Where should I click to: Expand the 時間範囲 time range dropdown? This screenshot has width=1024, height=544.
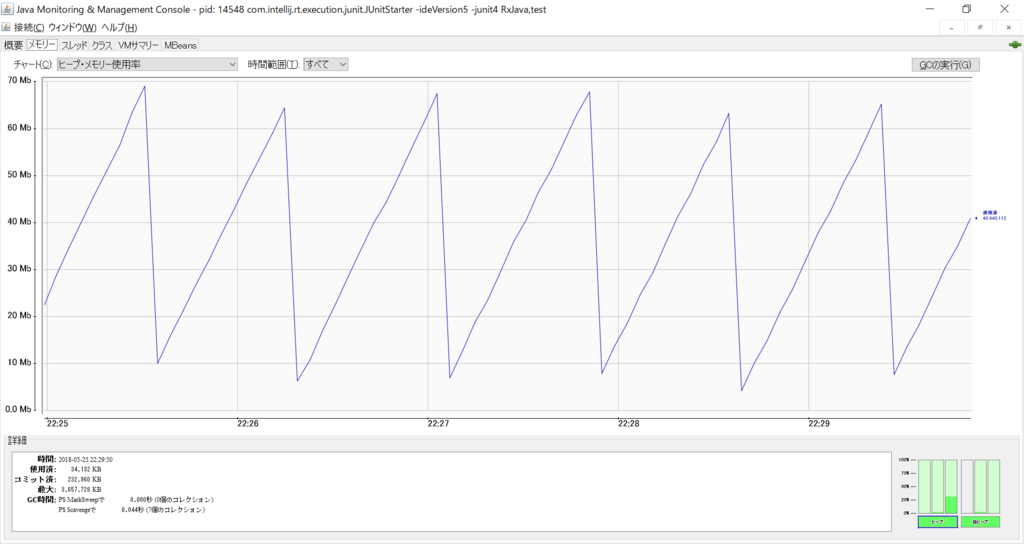point(326,64)
